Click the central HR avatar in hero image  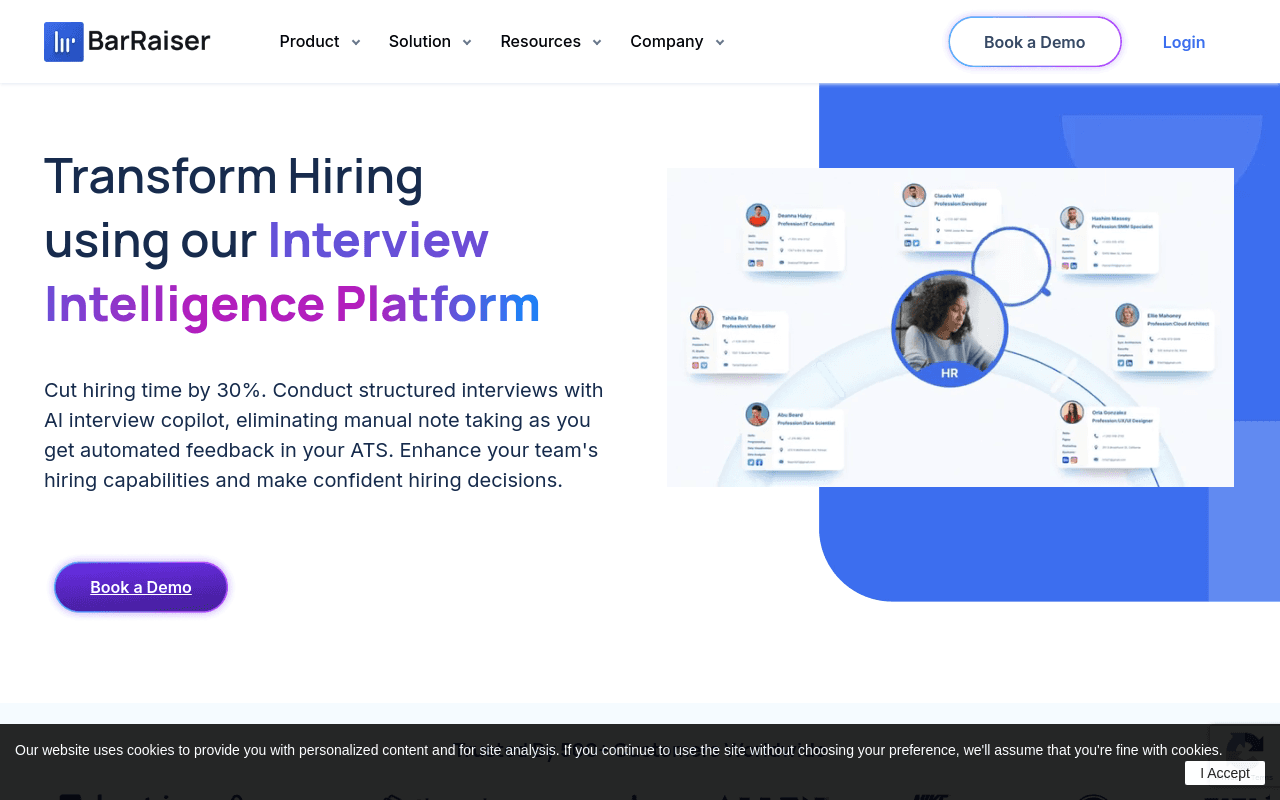point(949,328)
